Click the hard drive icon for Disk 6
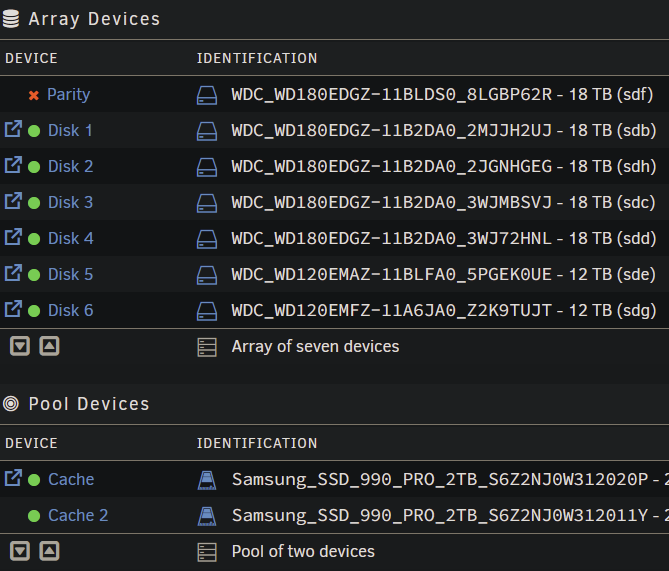Viewport: 669px width, 571px height. [x=207, y=311]
